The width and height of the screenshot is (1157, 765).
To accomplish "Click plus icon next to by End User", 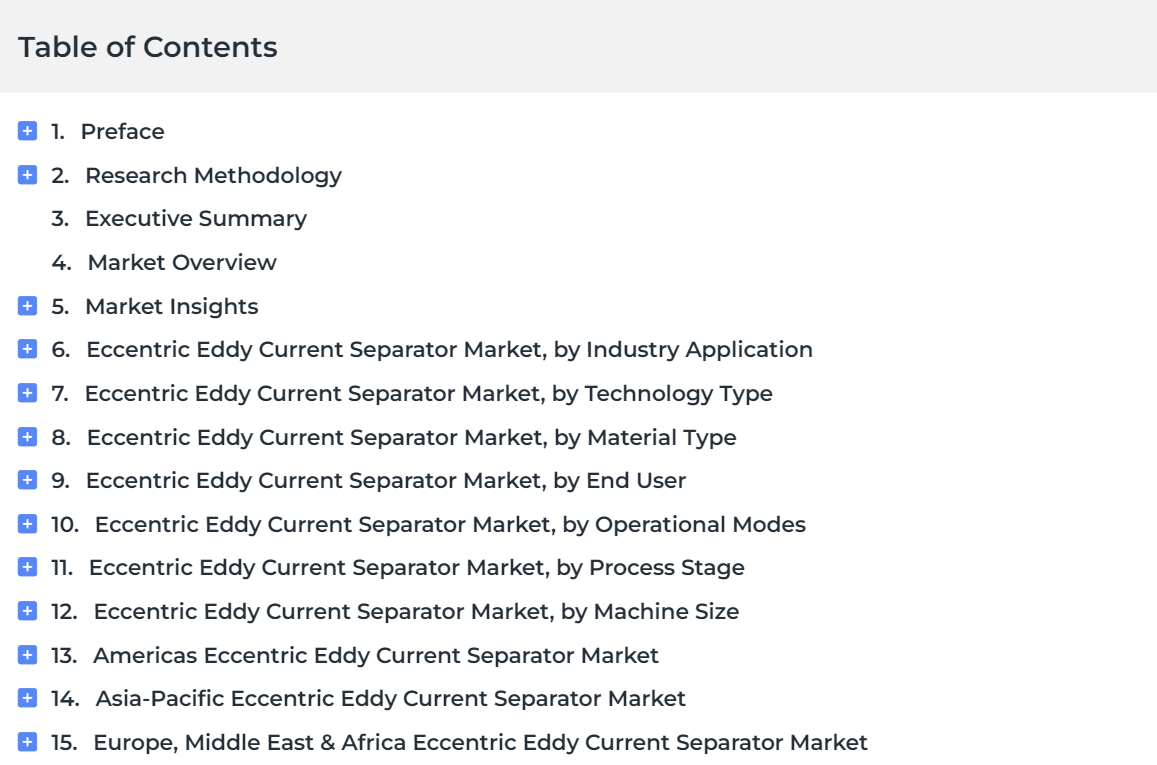I will click(27, 480).
